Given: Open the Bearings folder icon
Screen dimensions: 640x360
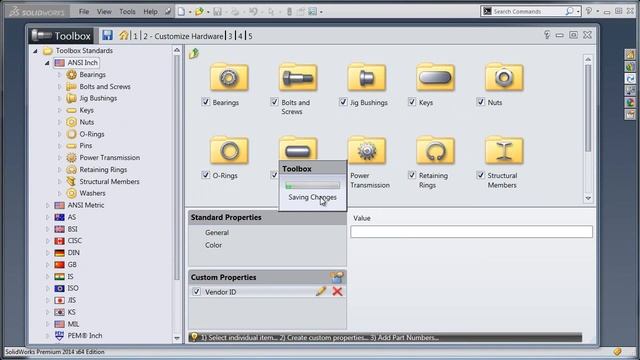Looking at the screenshot, I should [x=229, y=77].
